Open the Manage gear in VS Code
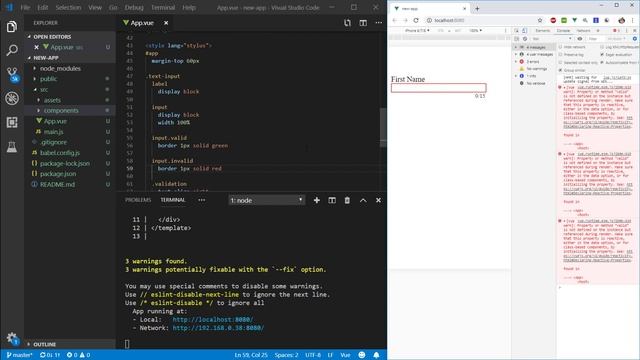The width and height of the screenshot is (640, 360). [x=12, y=338]
